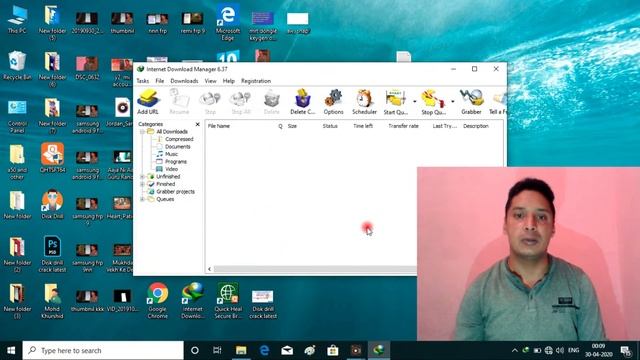Viewport: 640px width, 360px height.
Task: Click the horizontal scrollbar left arrow
Action: pos(209,269)
